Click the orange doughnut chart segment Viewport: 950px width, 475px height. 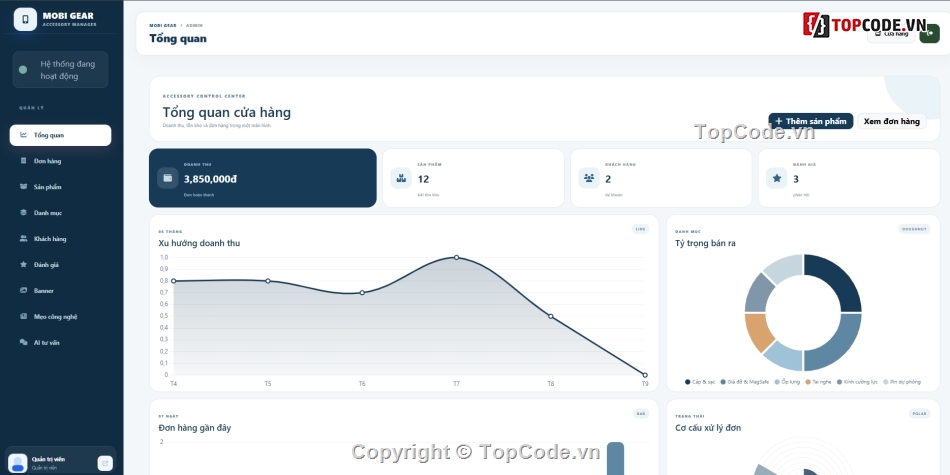point(757,331)
